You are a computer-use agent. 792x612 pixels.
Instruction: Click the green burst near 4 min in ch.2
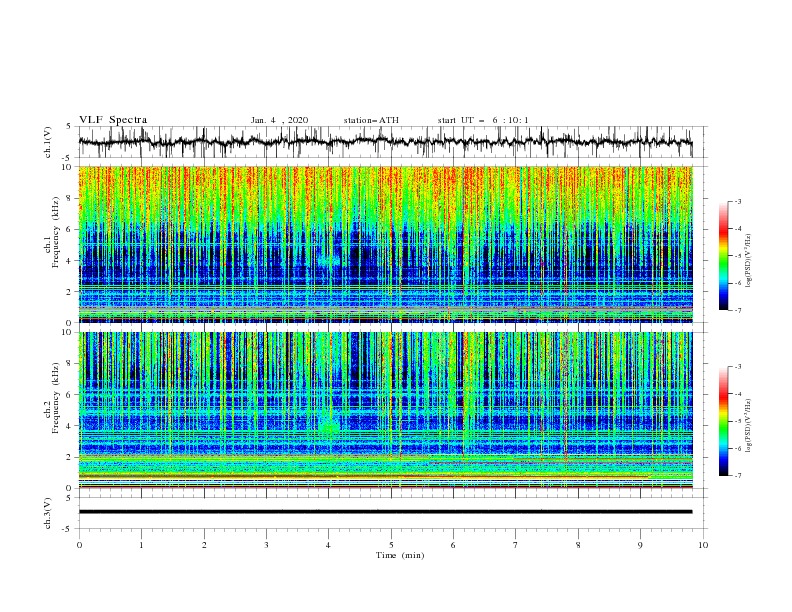329,427
